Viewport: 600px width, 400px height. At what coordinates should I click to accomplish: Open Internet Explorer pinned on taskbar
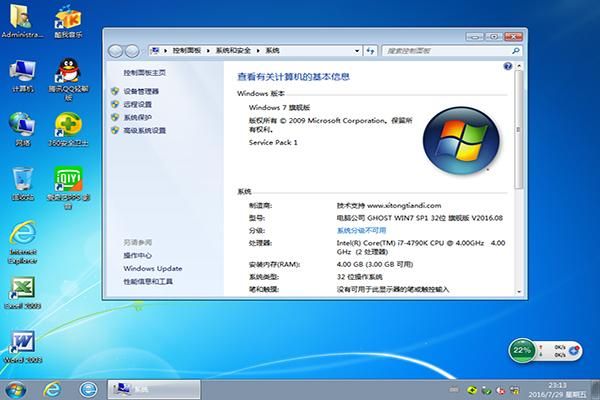[52, 390]
